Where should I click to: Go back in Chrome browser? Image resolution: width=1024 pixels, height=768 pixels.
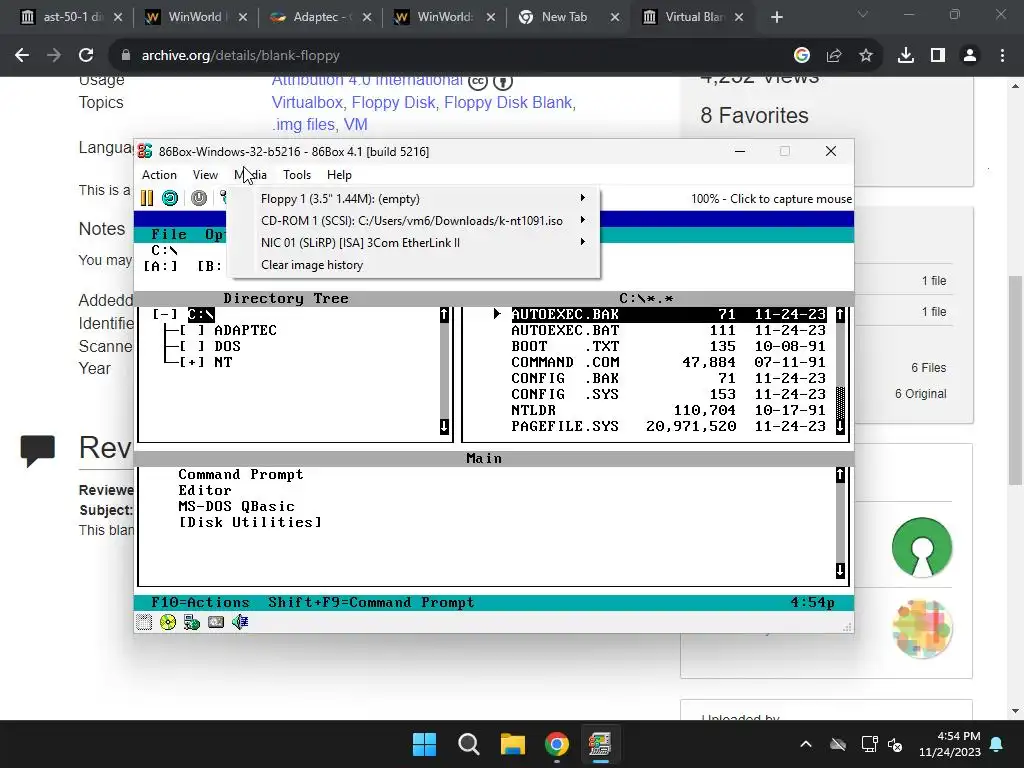coord(22,56)
